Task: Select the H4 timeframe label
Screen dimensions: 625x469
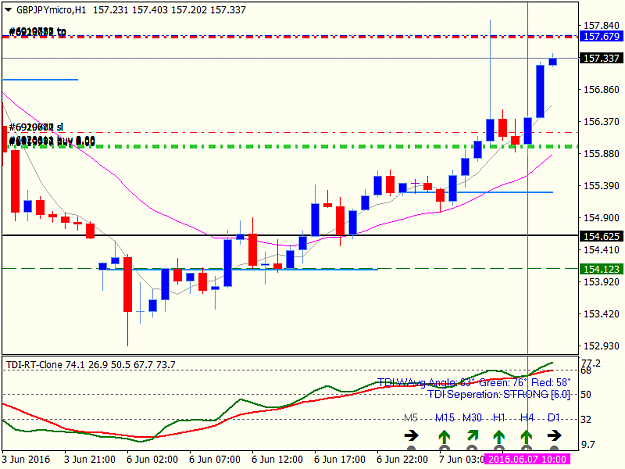Action: click(527, 418)
